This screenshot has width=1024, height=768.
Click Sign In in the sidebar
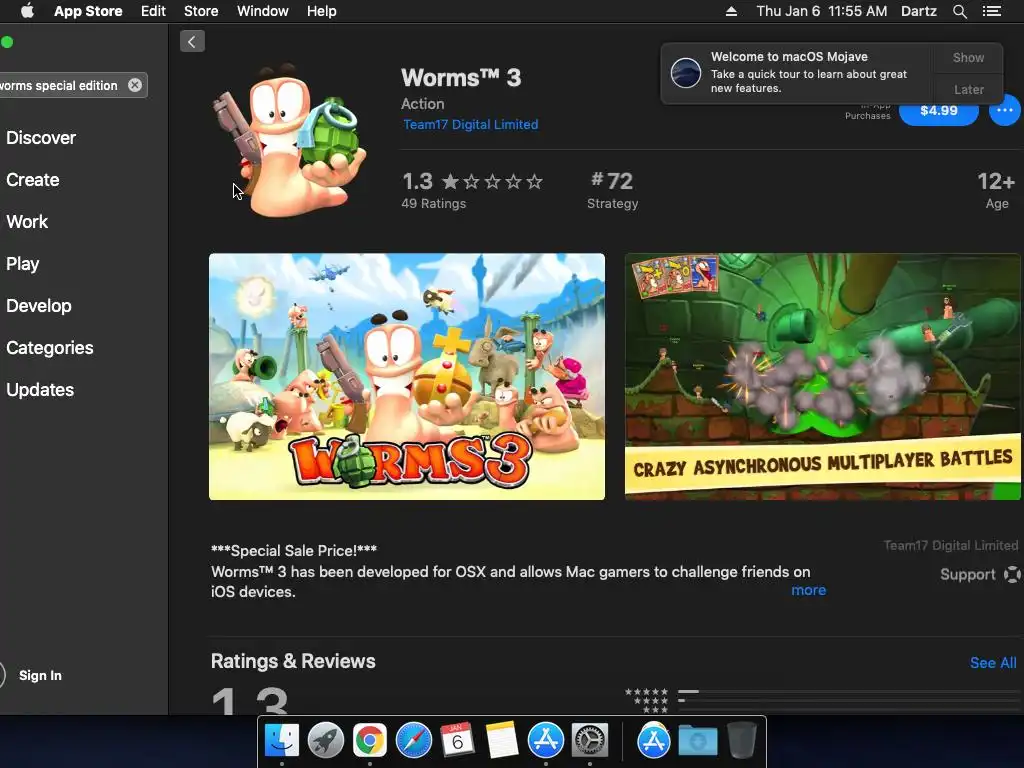pos(40,675)
